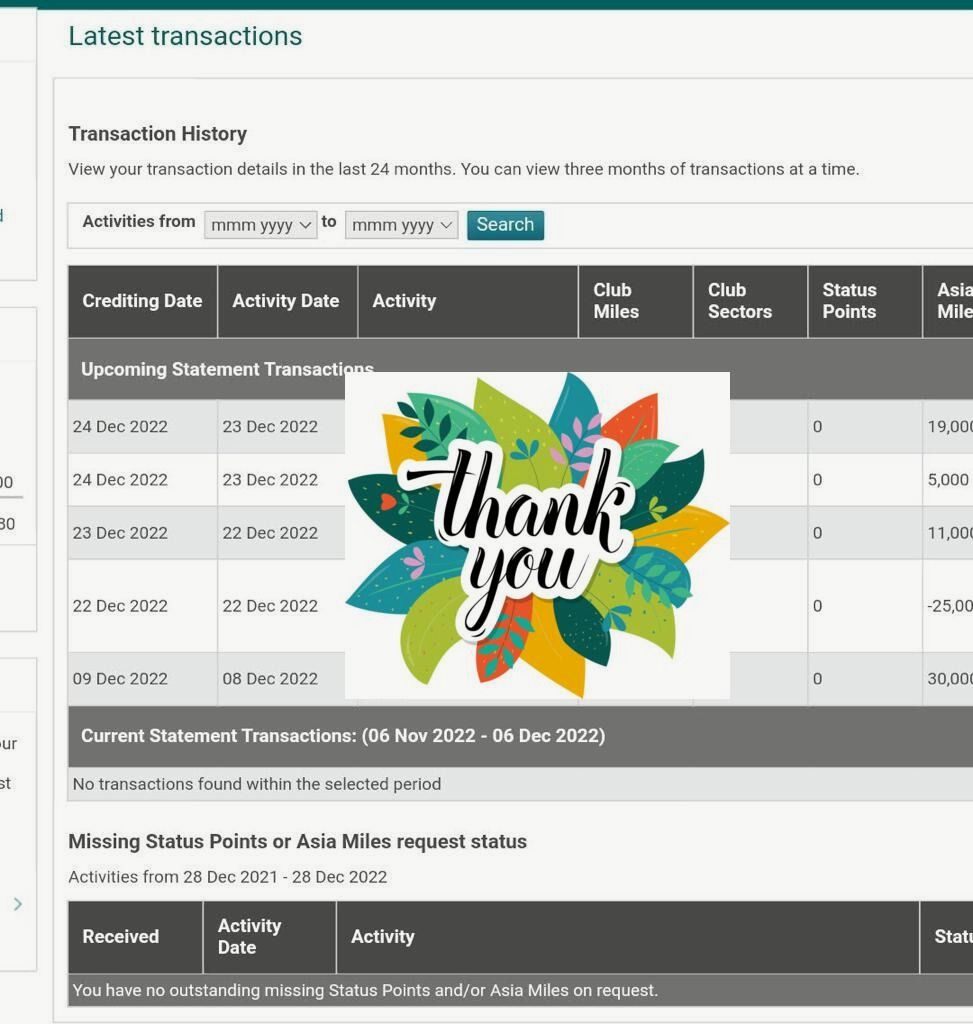Click the Crediting Date column header
The width and height of the screenshot is (973, 1024).
[x=142, y=301]
